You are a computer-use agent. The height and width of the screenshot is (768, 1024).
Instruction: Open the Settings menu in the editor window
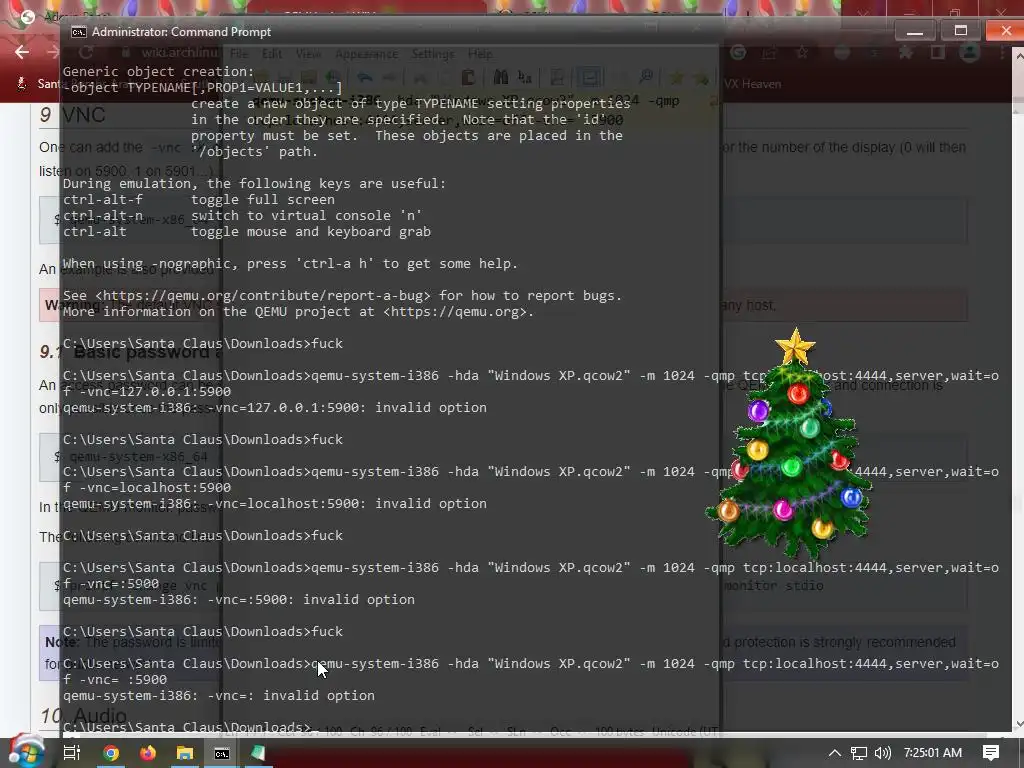pos(433,54)
